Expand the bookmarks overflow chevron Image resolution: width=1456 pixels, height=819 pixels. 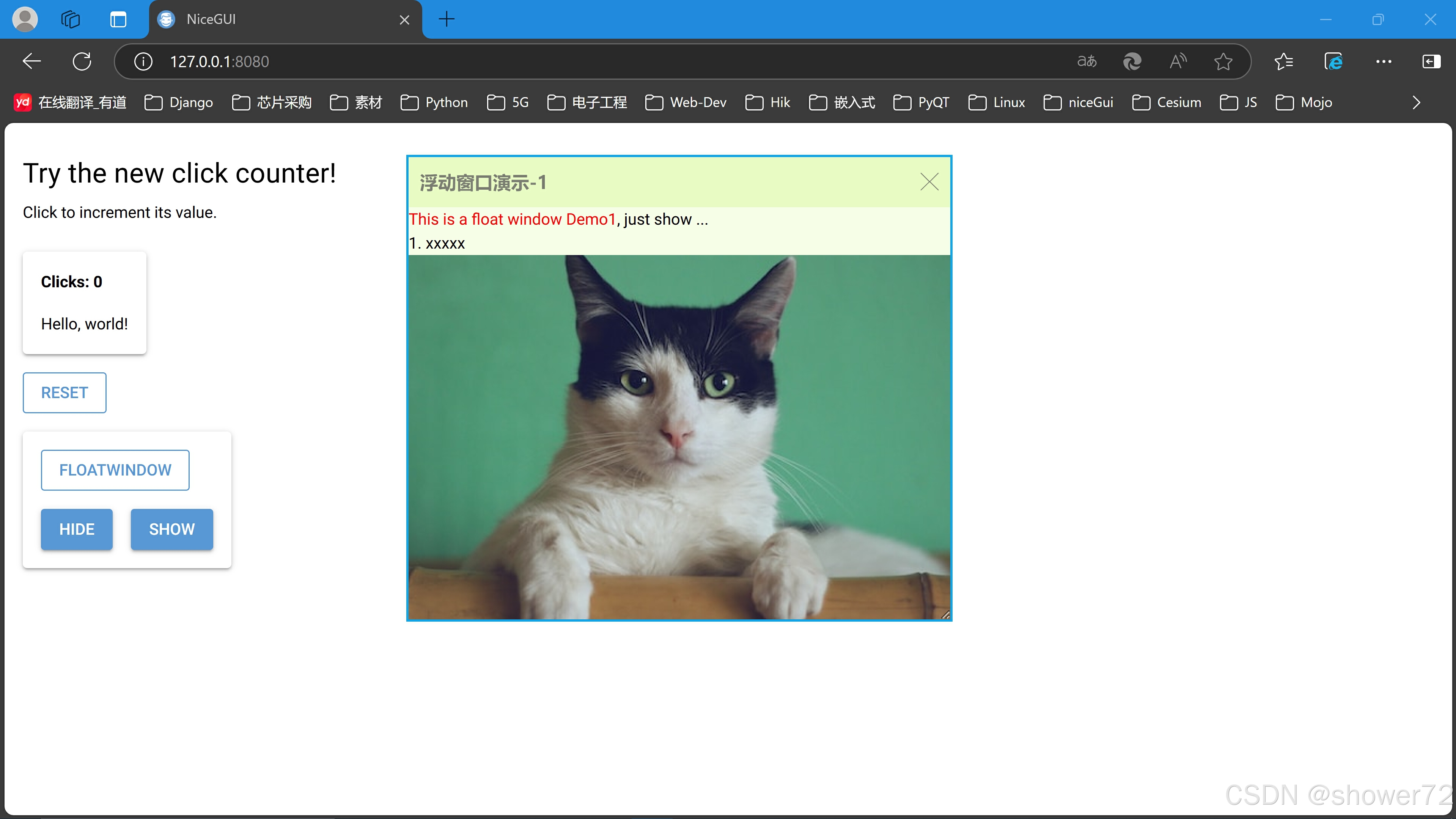pyautogui.click(x=1416, y=102)
